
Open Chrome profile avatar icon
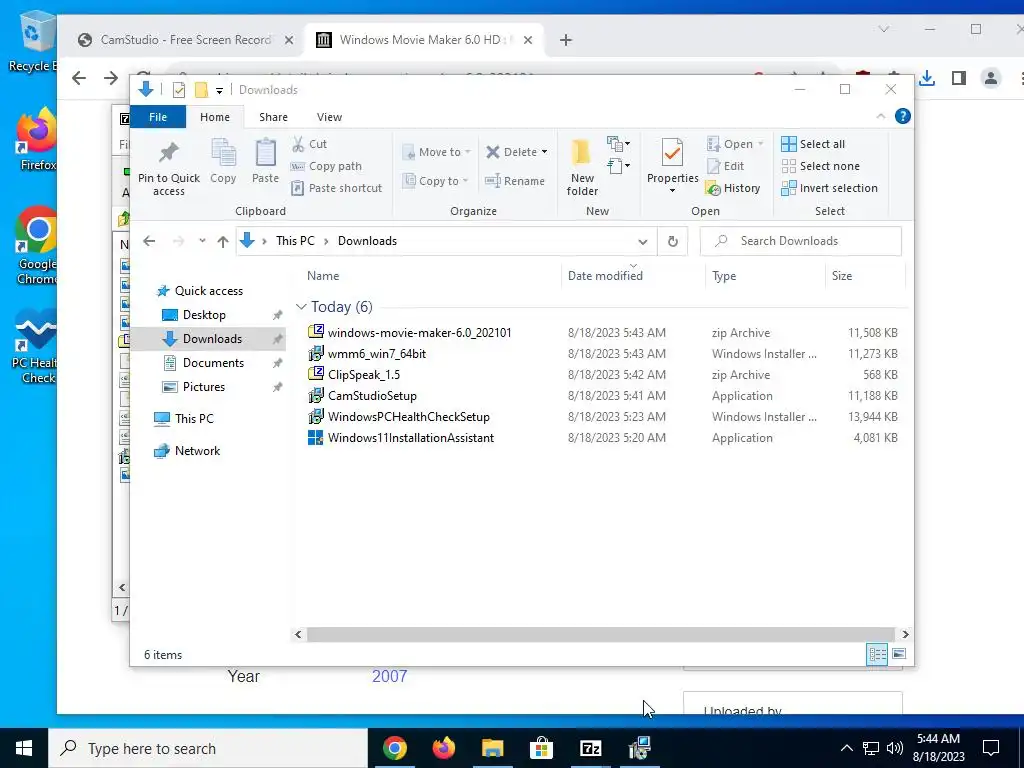click(991, 78)
